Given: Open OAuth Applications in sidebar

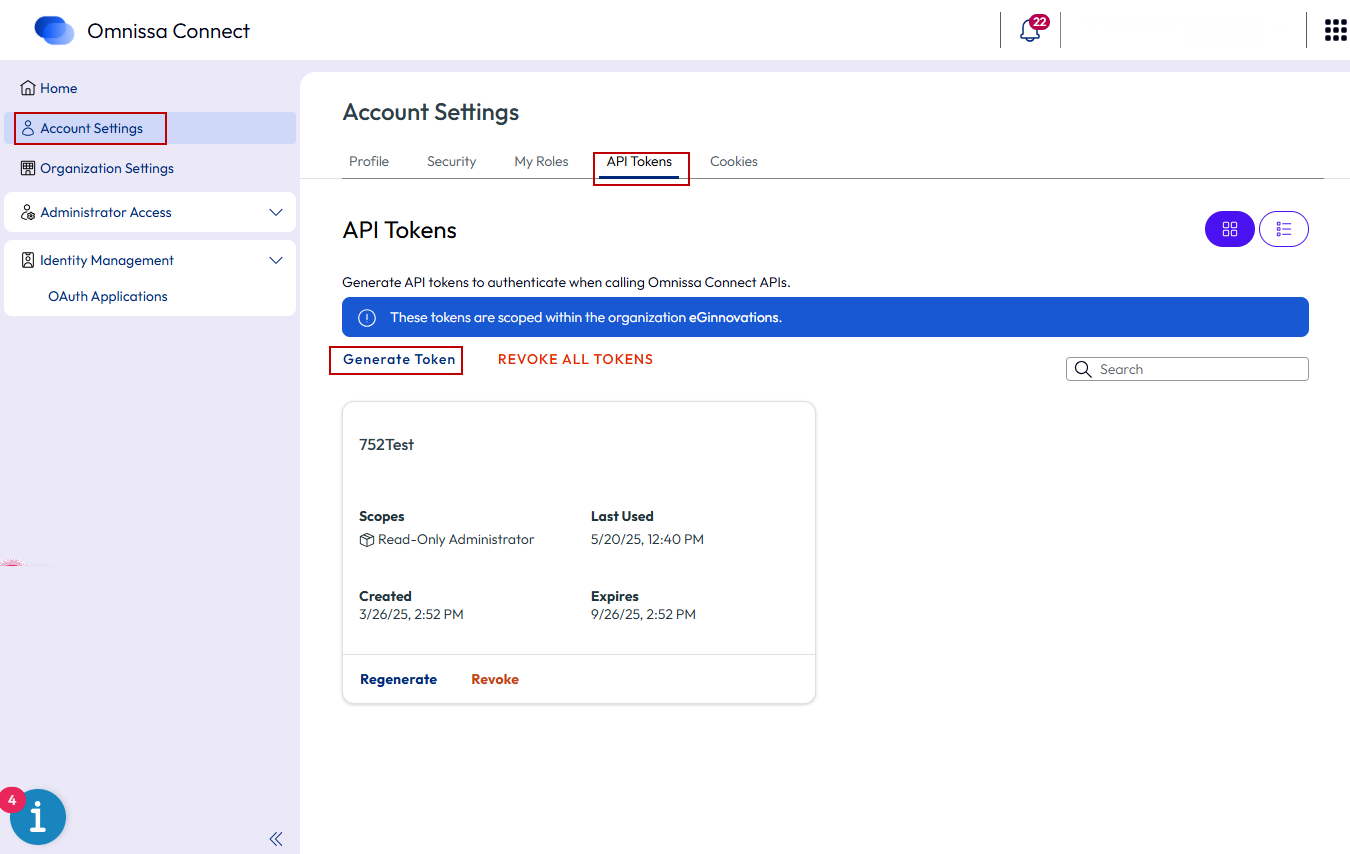Looking at the screenshot, I should [108, 296].
